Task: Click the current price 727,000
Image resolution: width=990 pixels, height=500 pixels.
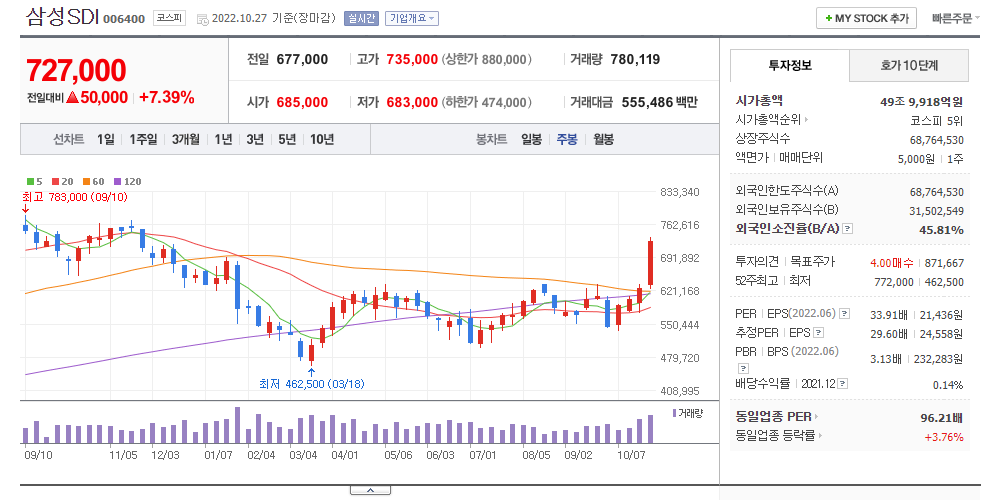Action: pyautogui.click(x=76, y=70)
